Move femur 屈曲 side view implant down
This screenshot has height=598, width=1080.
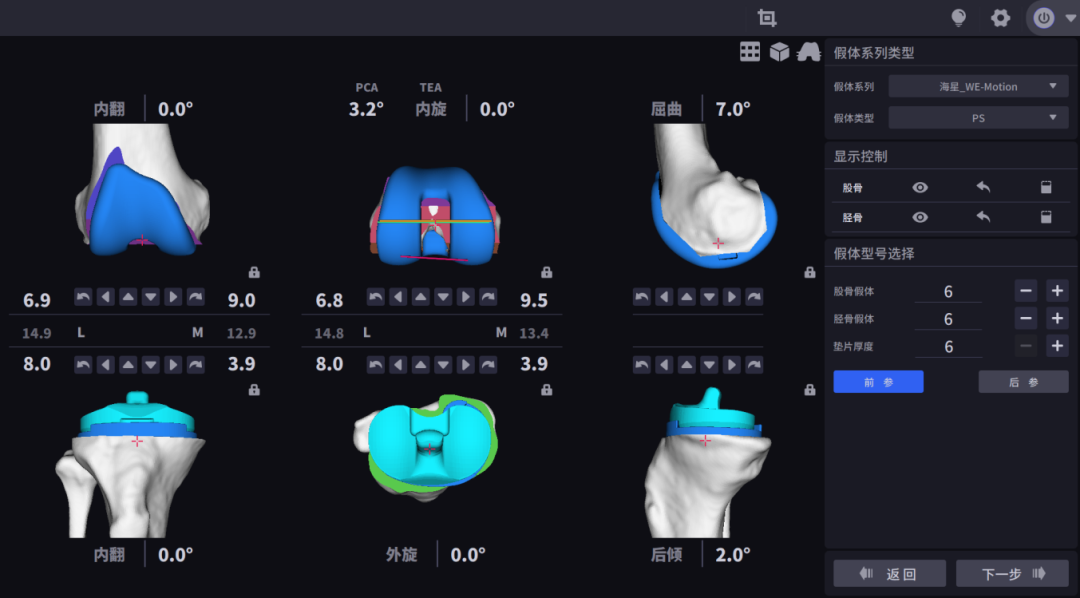pyautogui.click(x=709, y=297)
